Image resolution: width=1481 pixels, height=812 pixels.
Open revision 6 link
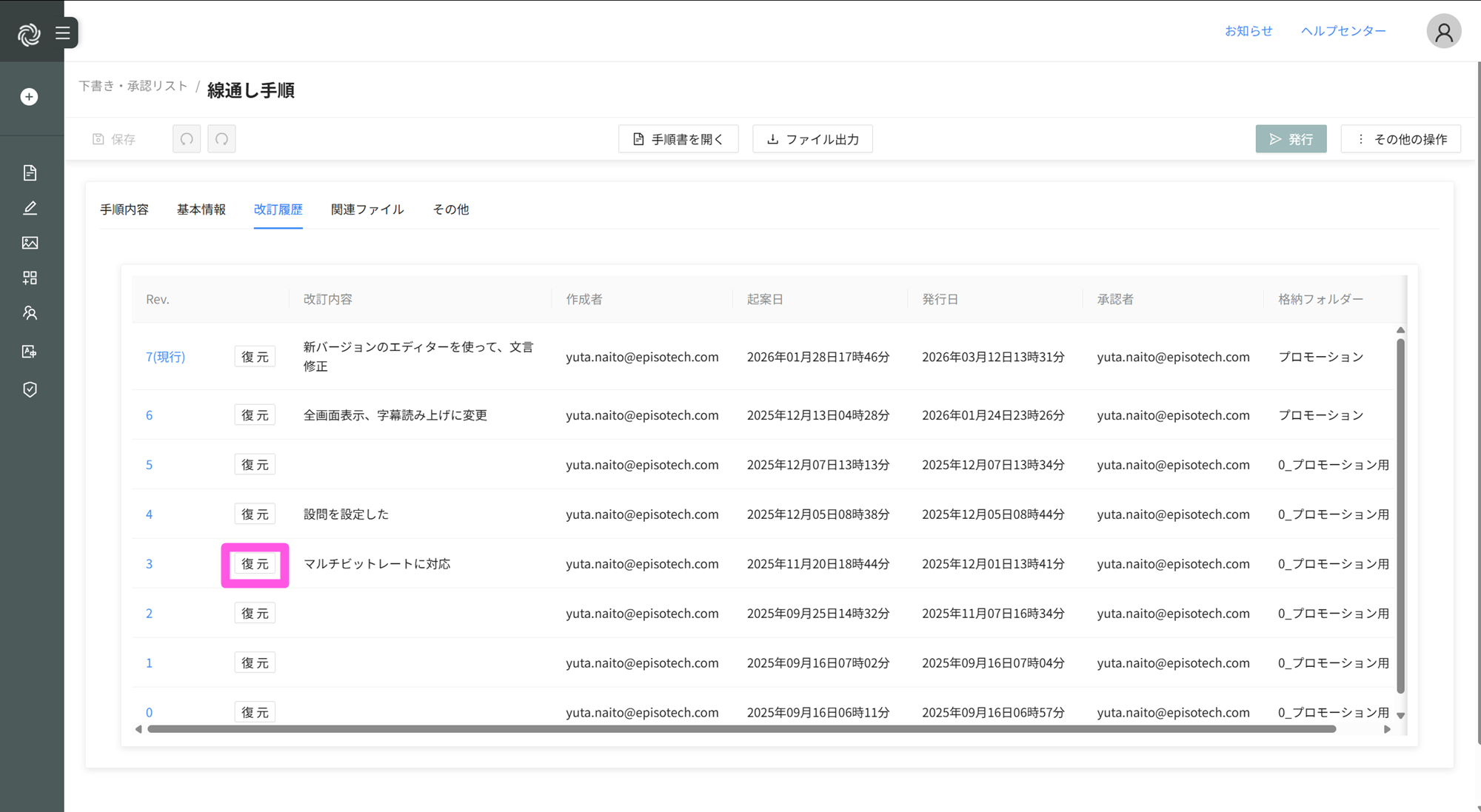click(149, 415)
